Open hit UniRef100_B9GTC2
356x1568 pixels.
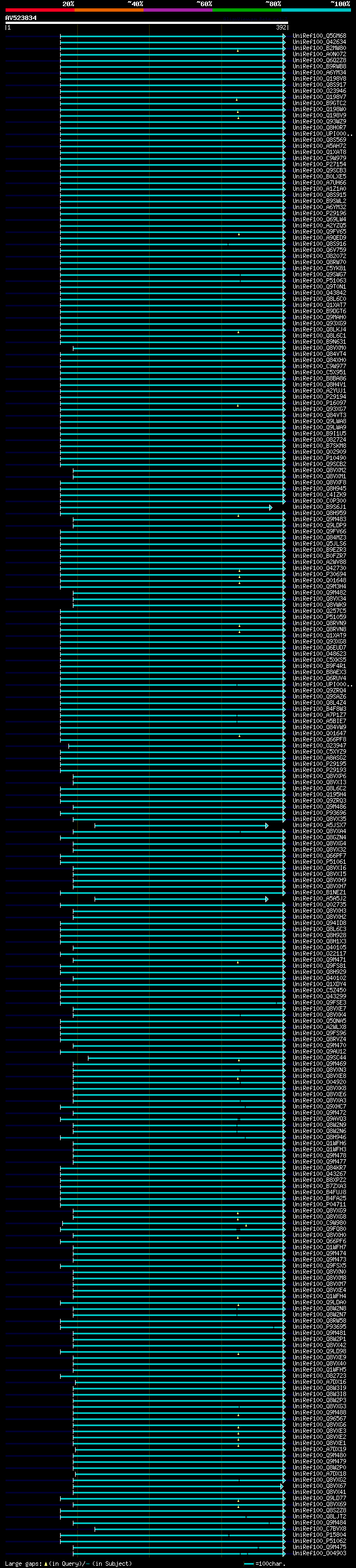click(319, 103)
